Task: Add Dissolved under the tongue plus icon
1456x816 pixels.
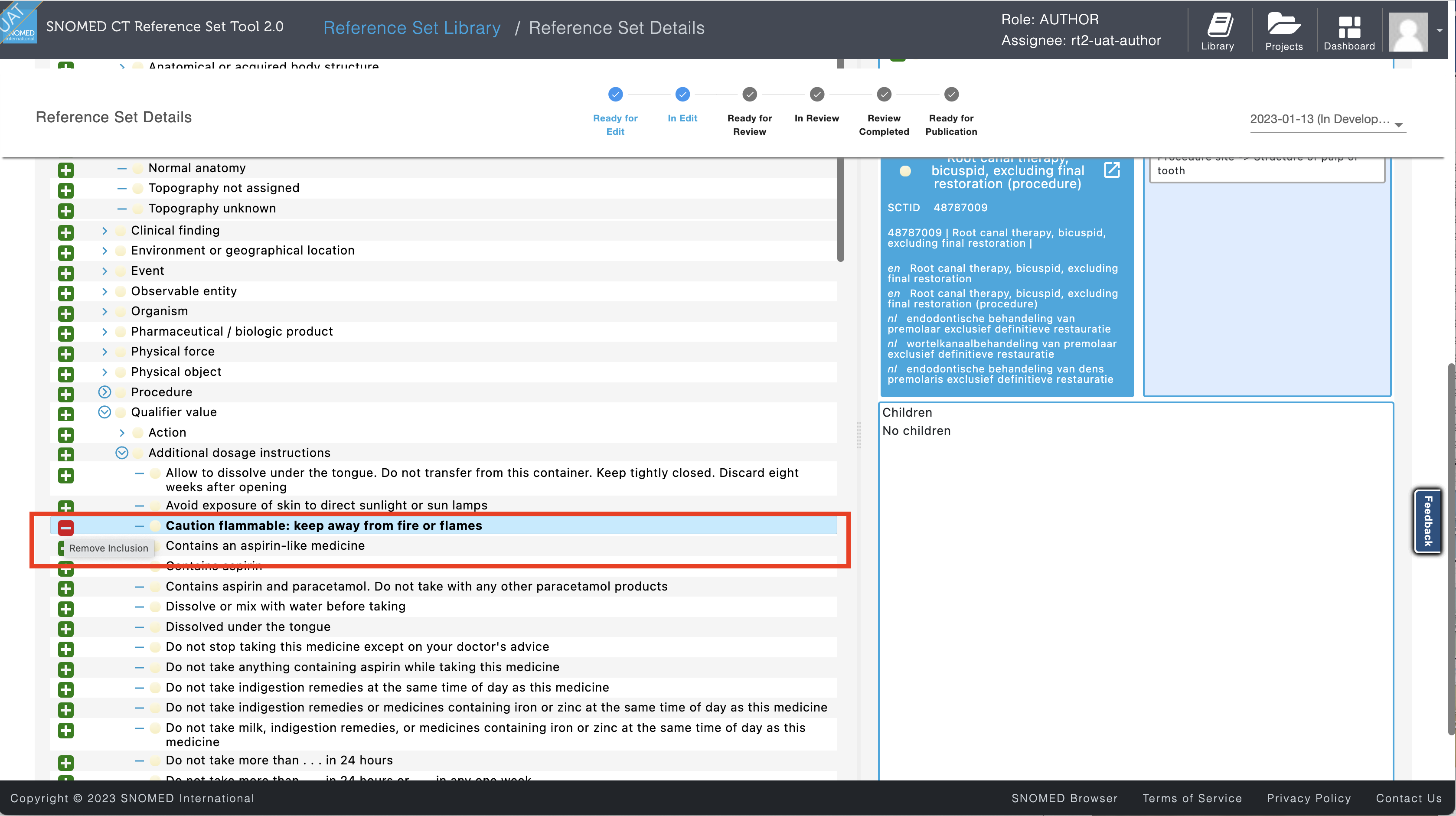Action: click(65, 629)
